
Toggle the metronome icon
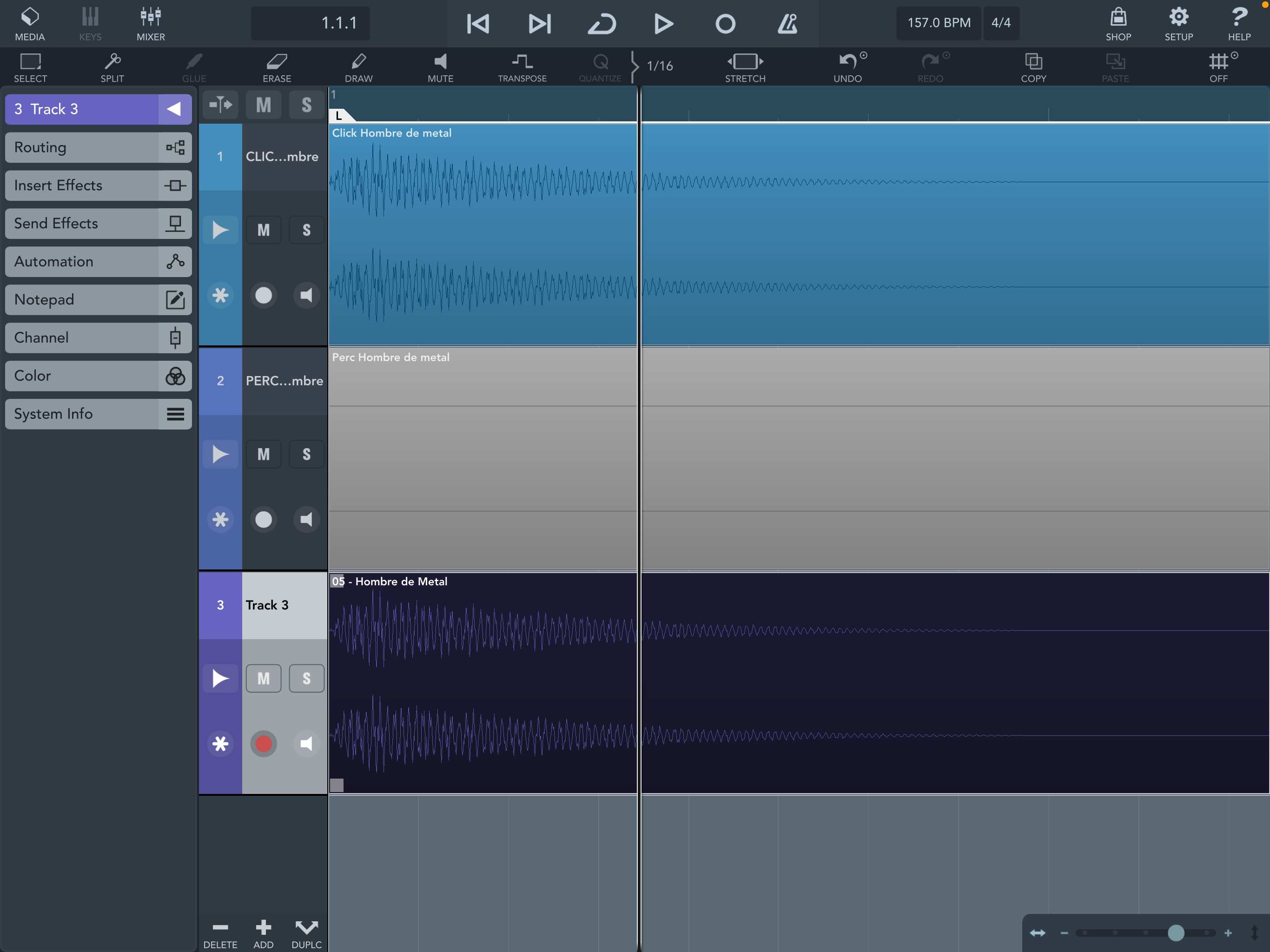[x=787, y=24]
